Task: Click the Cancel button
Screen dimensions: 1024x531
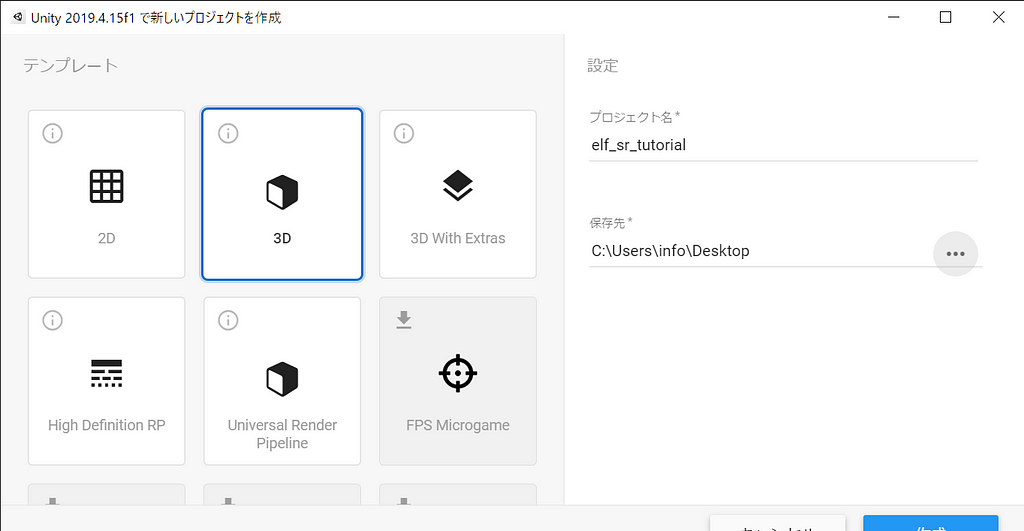Action: pos(778,523)
